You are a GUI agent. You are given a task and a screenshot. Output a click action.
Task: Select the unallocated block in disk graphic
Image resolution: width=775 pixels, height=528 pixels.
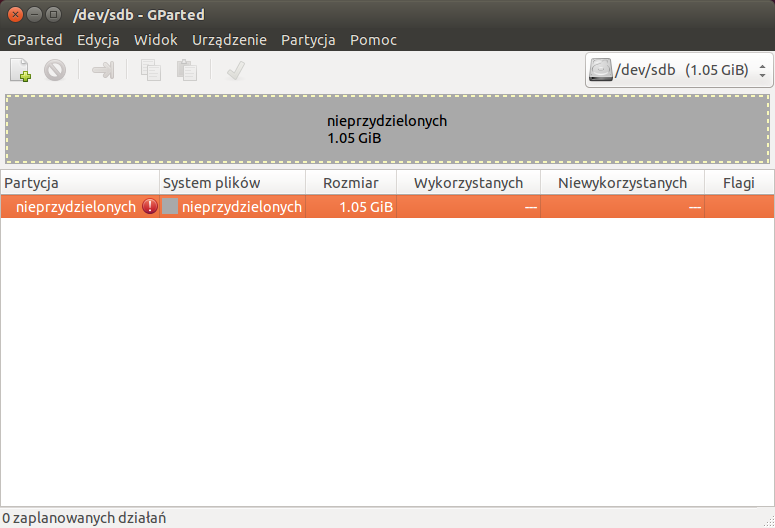388,129
